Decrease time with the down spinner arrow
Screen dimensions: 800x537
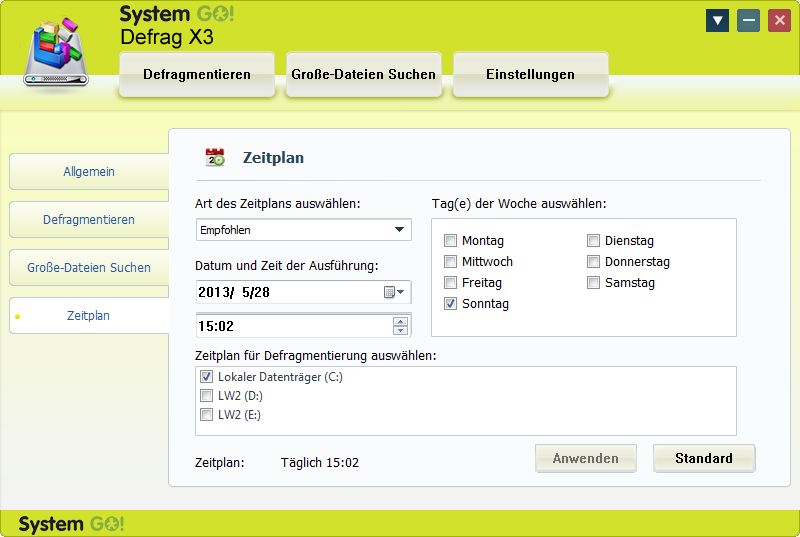click(x=401, y=330)
